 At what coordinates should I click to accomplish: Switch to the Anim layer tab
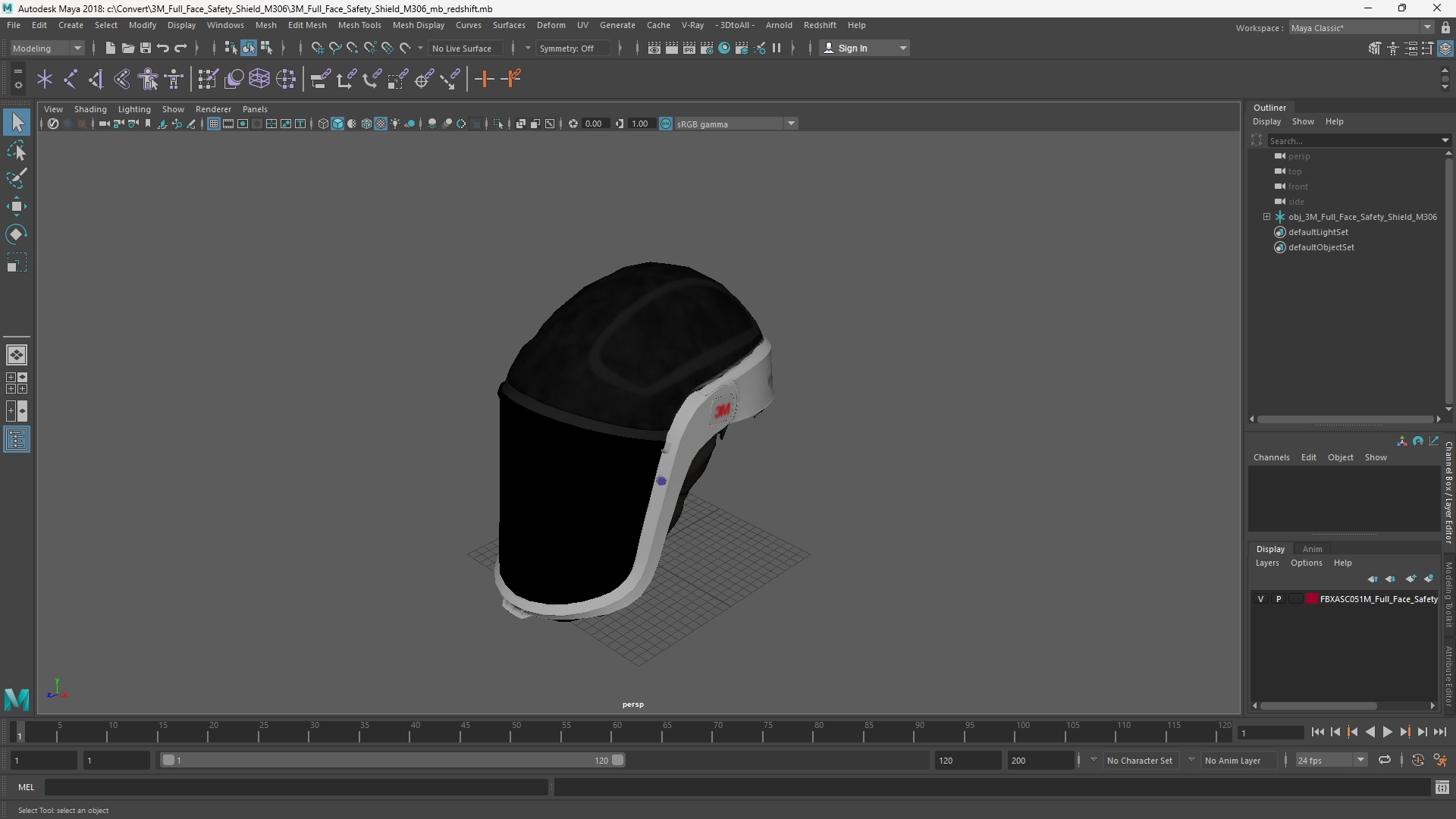1312,549
